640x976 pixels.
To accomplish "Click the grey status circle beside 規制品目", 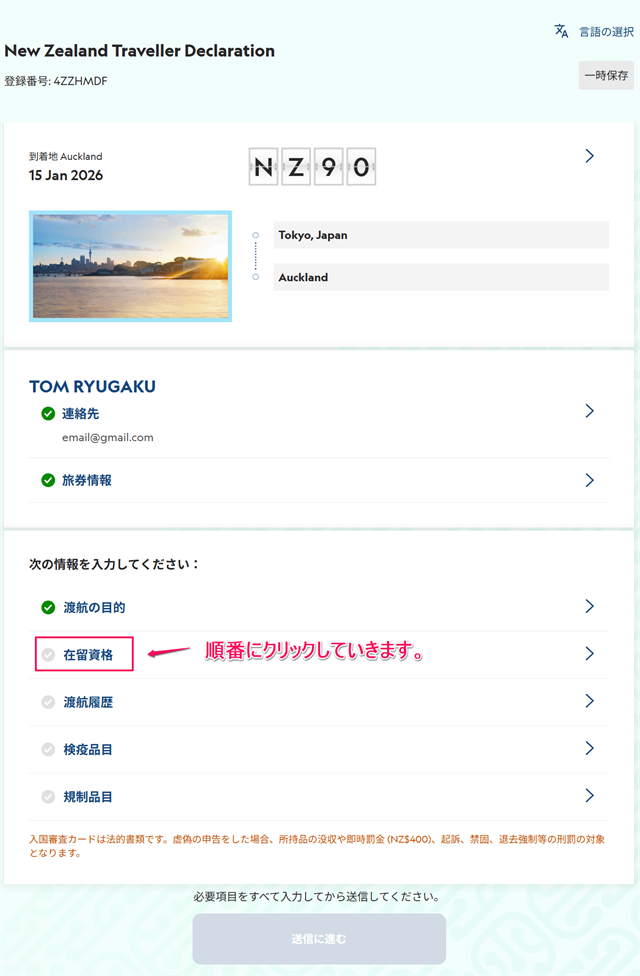I will point(49,796).
